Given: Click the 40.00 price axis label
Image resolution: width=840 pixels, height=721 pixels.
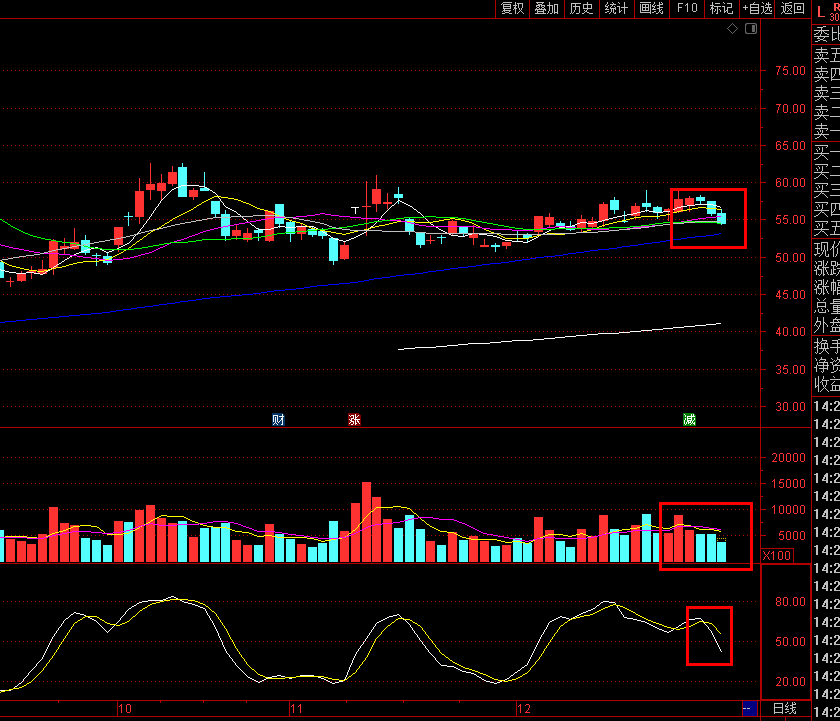Looking at the screenshot, I should click(790, 332).
